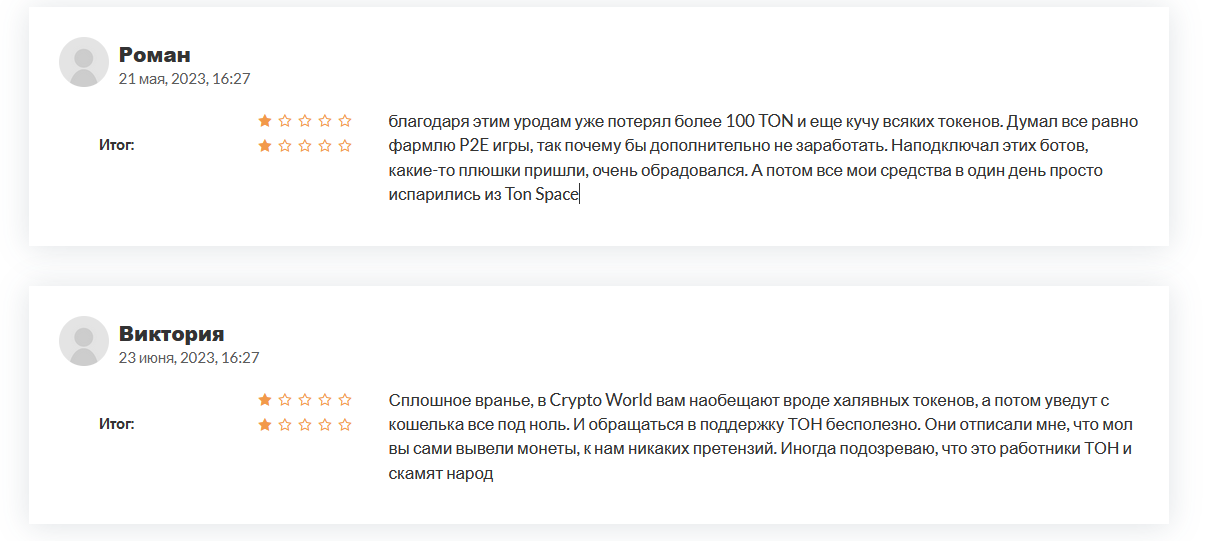Screen dimensions: 1209x541
Task: Click the Итог label in Виктория's review
Action: (x=116, y=424)
